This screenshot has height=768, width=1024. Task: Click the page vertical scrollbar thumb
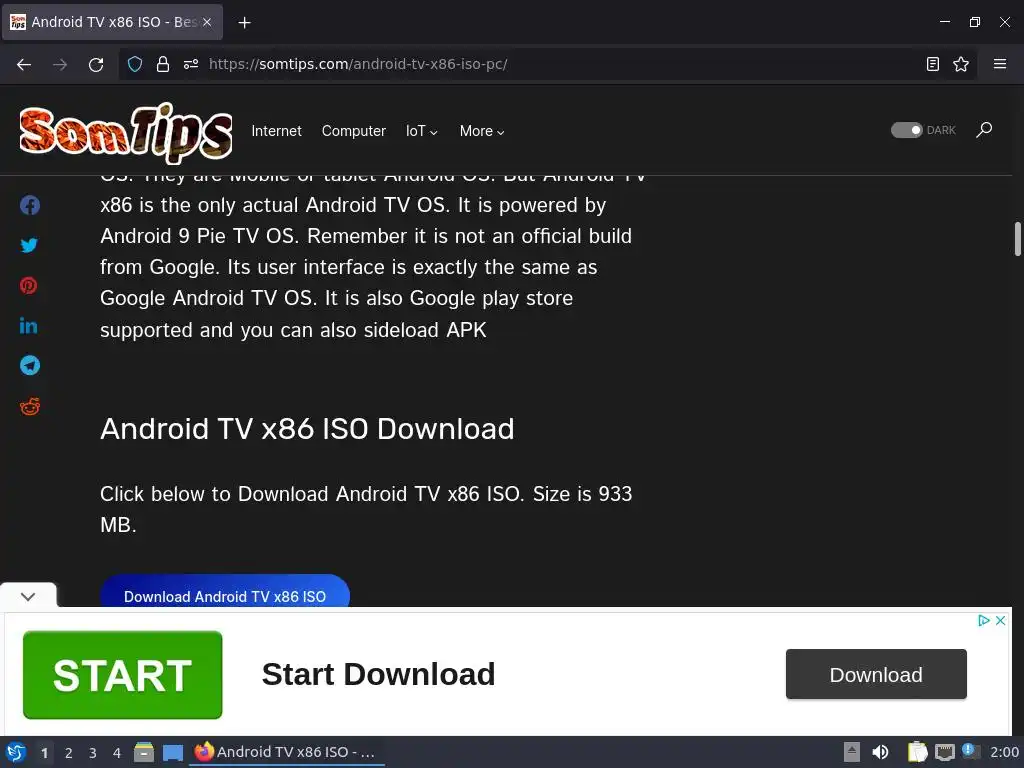(x=1017, y=239)
